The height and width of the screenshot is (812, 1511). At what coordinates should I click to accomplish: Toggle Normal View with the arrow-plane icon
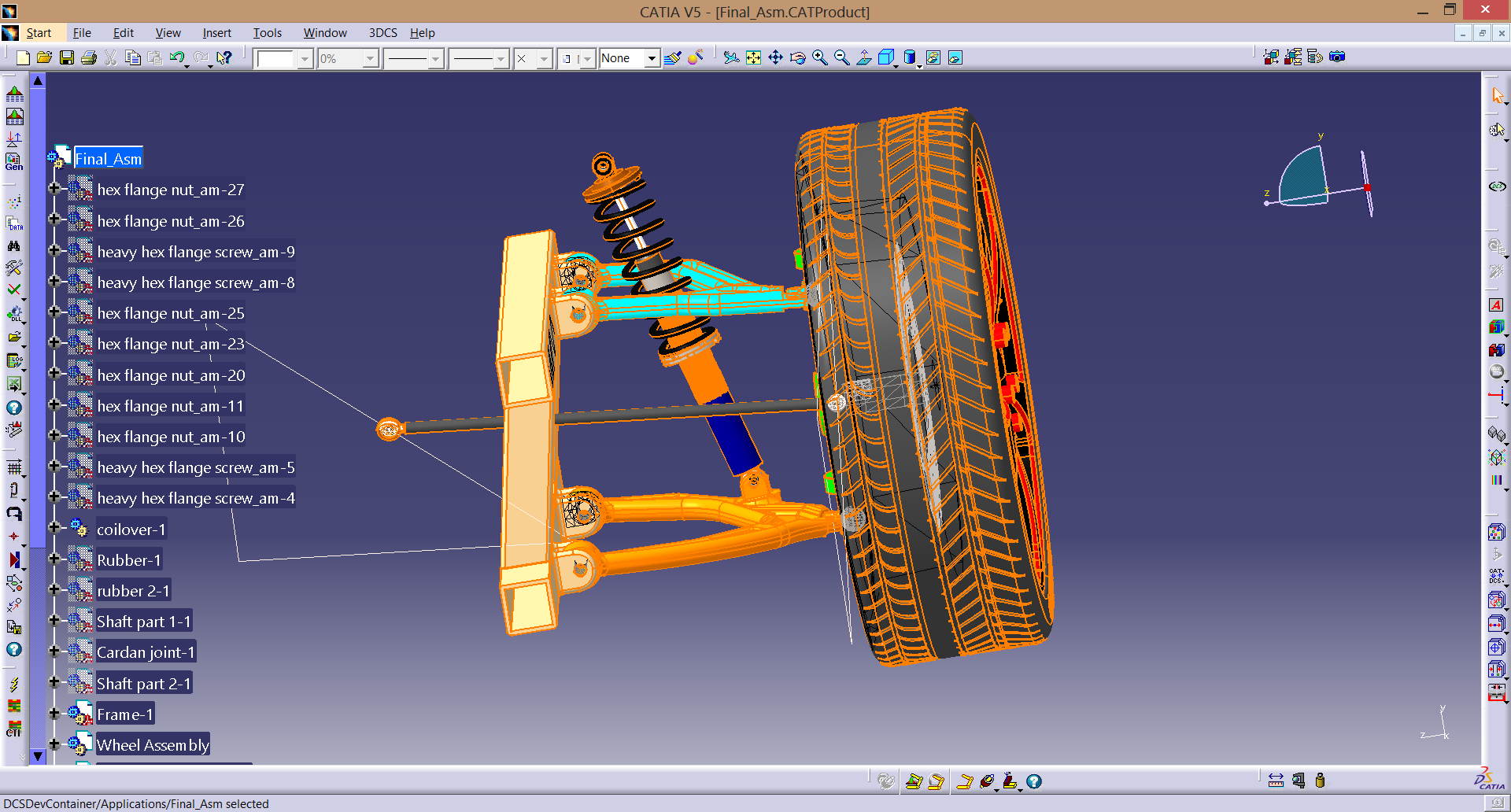coord(863,57)
